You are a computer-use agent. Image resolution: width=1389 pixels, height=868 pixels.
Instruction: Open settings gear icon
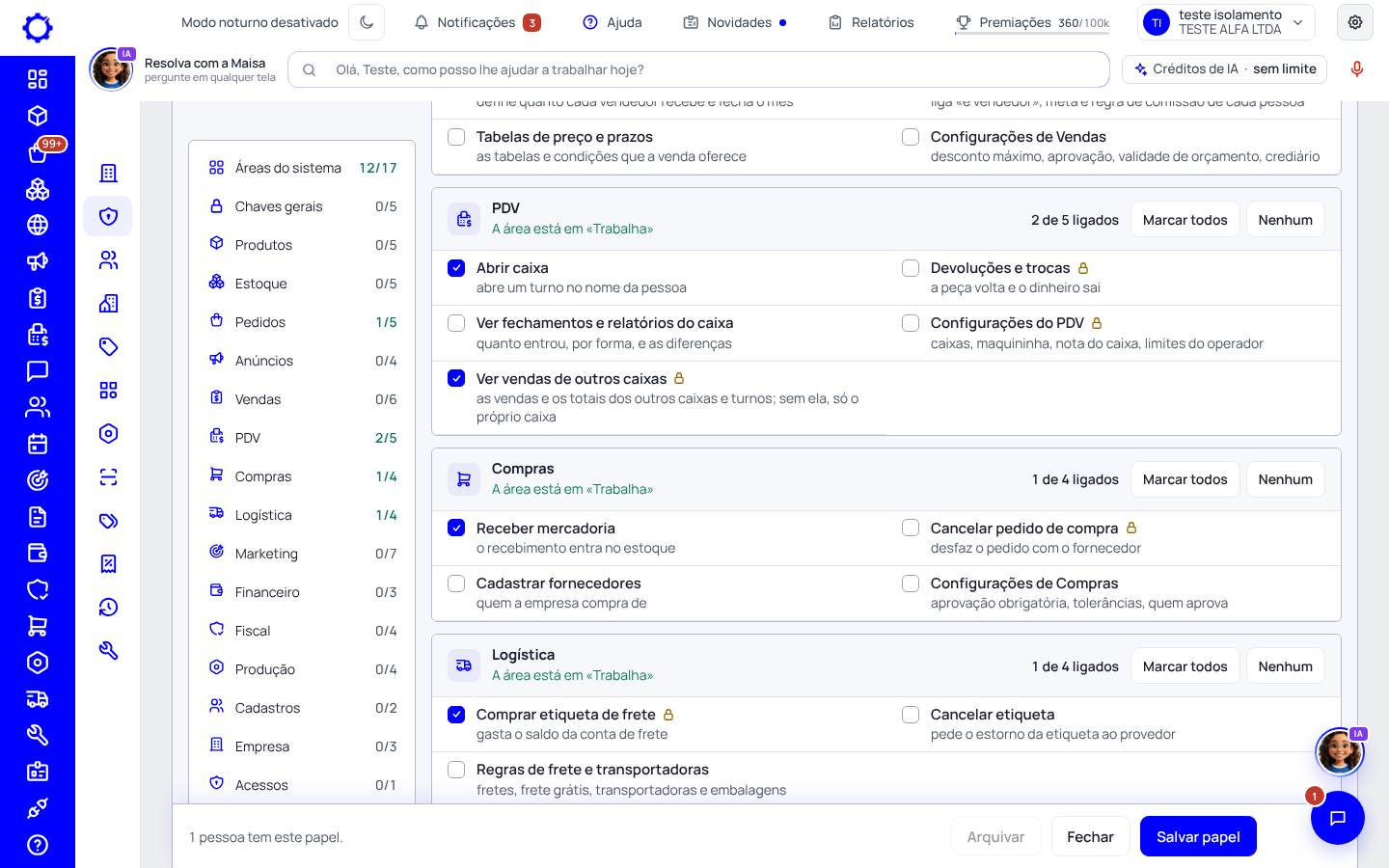pos(1355,22)
